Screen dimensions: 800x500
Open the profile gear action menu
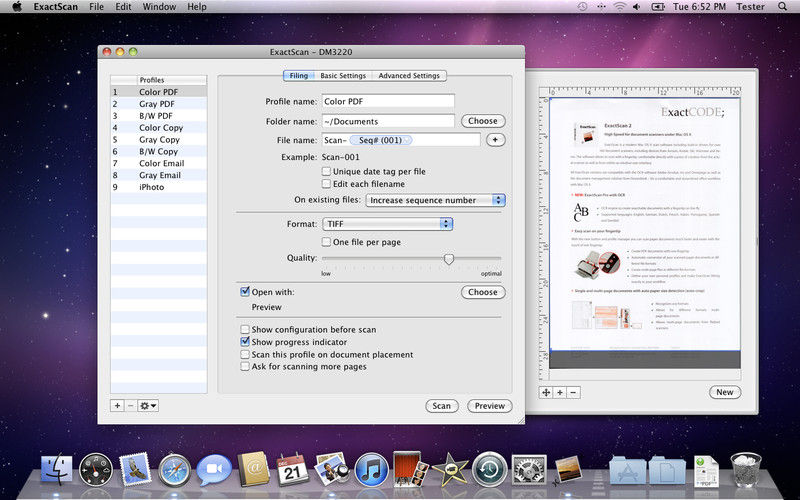(x=148, y=406)
